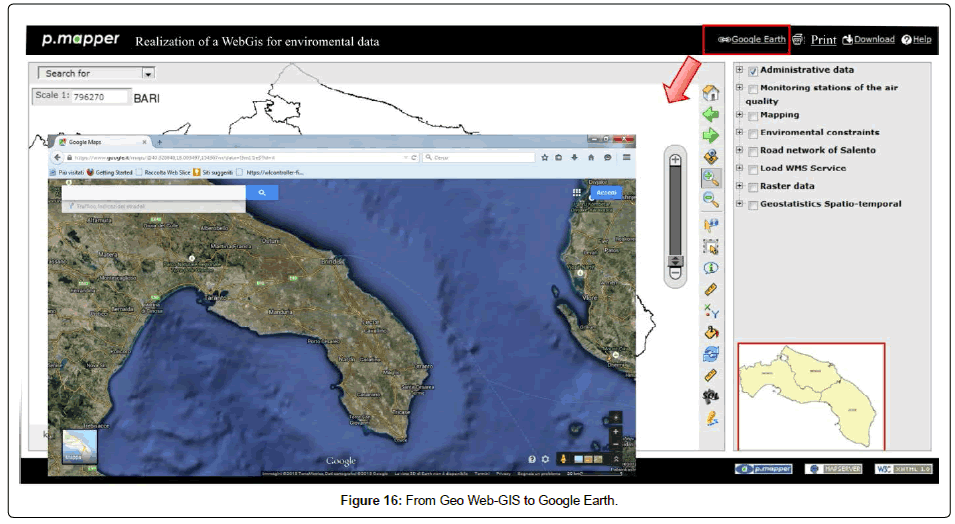Viewport: 955px width, 524px height.
Task: Select the Identify info tool
Action: point(711,268)
